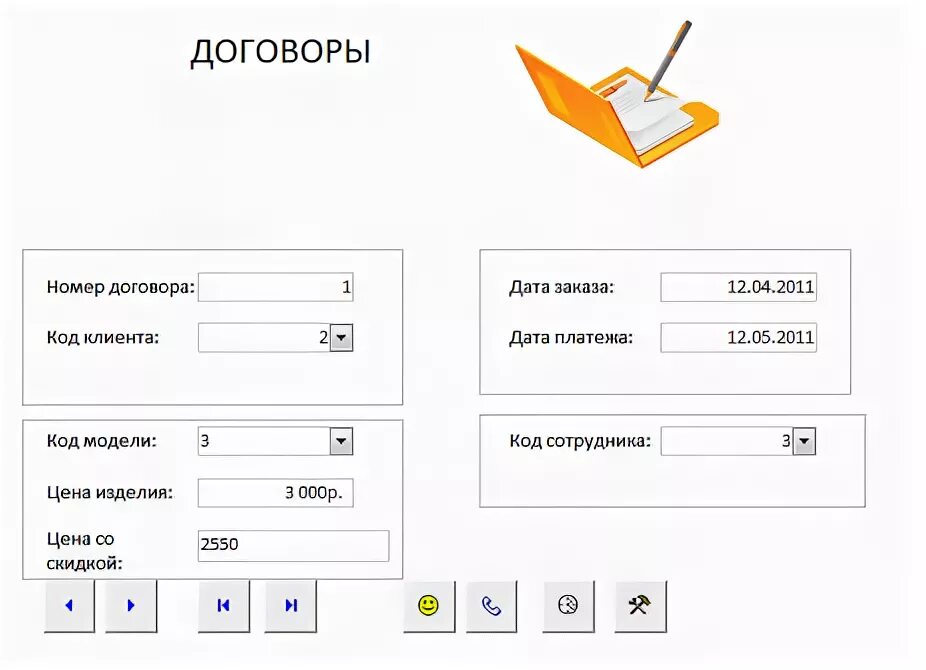Screen dimensions: 926x670
Task: Expand the Код модели dropdown list
Action: point(339,441)
